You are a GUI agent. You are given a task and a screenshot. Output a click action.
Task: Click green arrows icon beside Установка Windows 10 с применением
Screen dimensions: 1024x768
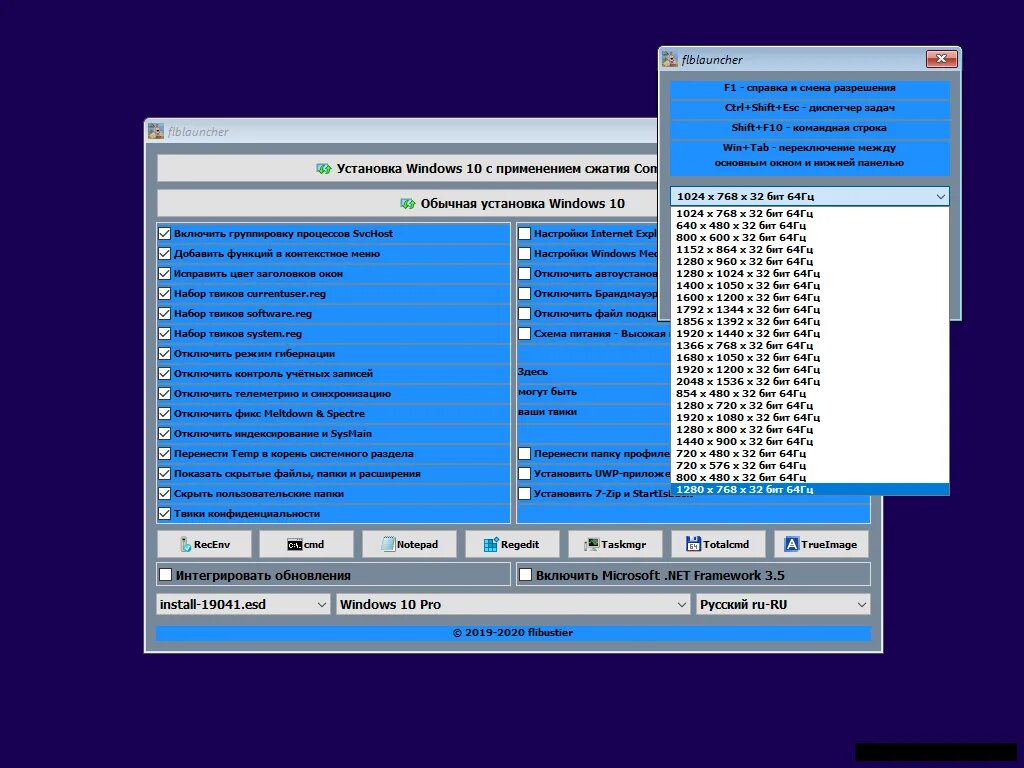tap(324, 168)
